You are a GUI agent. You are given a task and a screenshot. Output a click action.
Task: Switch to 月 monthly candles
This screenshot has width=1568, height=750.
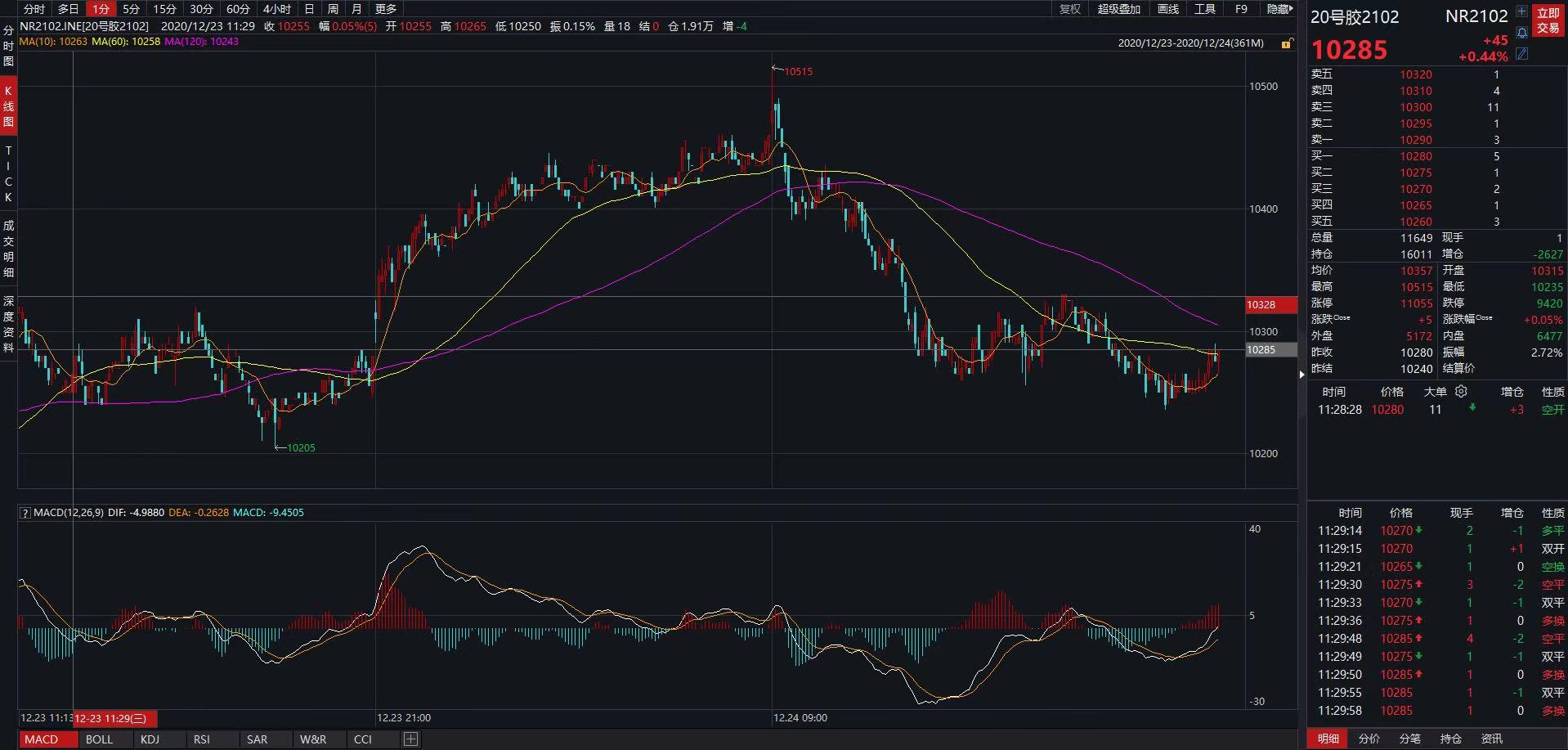point(356,9)
